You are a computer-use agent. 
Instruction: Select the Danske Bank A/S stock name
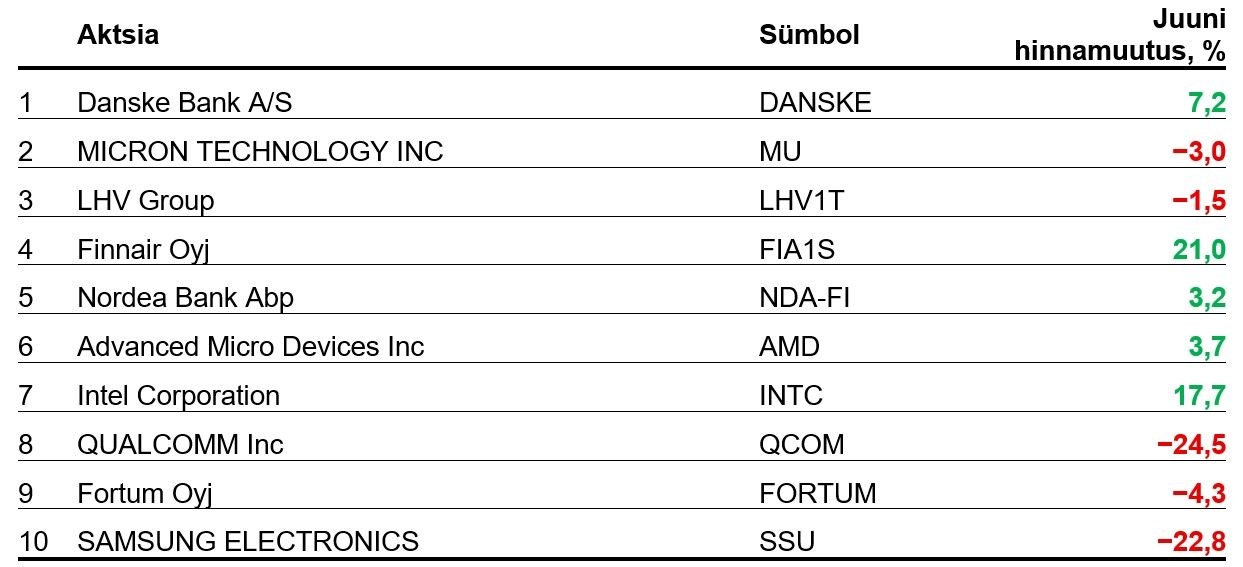pos(185,102)
